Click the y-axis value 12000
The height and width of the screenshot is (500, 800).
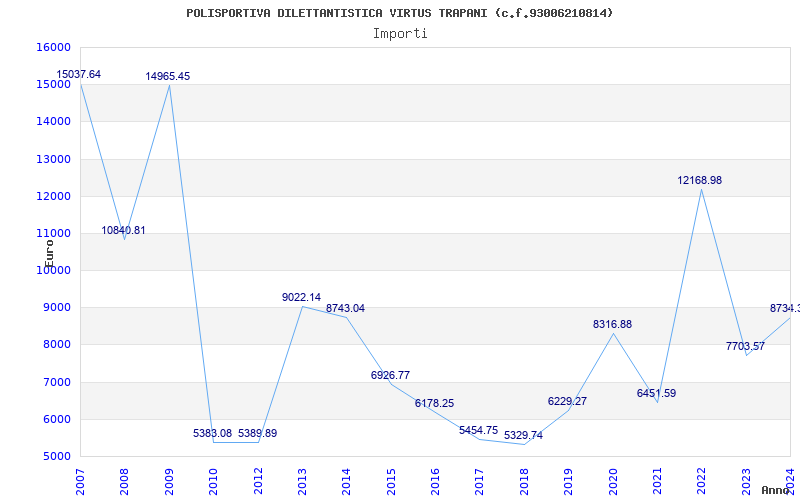click(54, 196)
